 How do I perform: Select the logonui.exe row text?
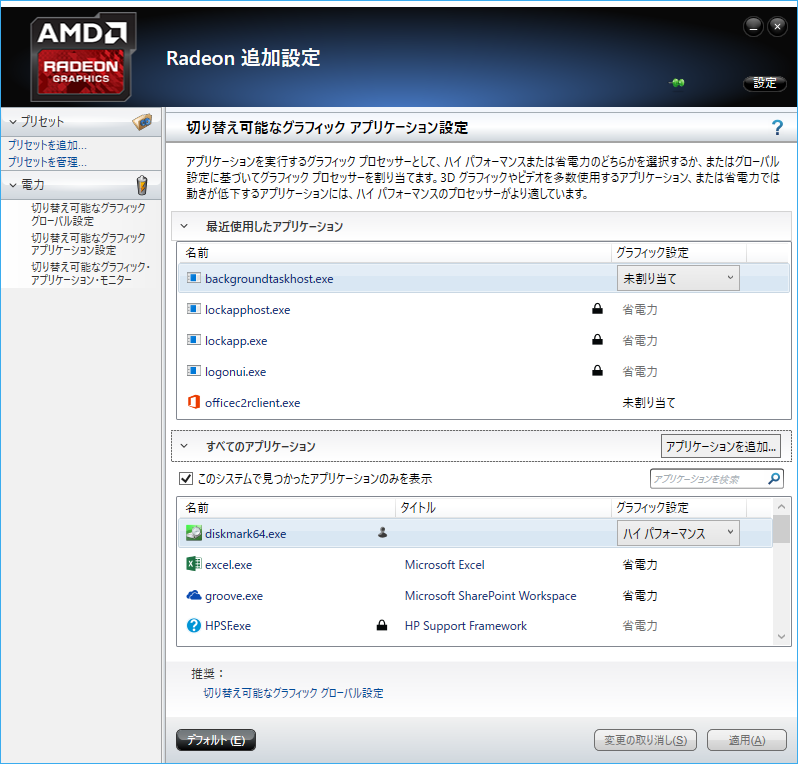point(235,372)
